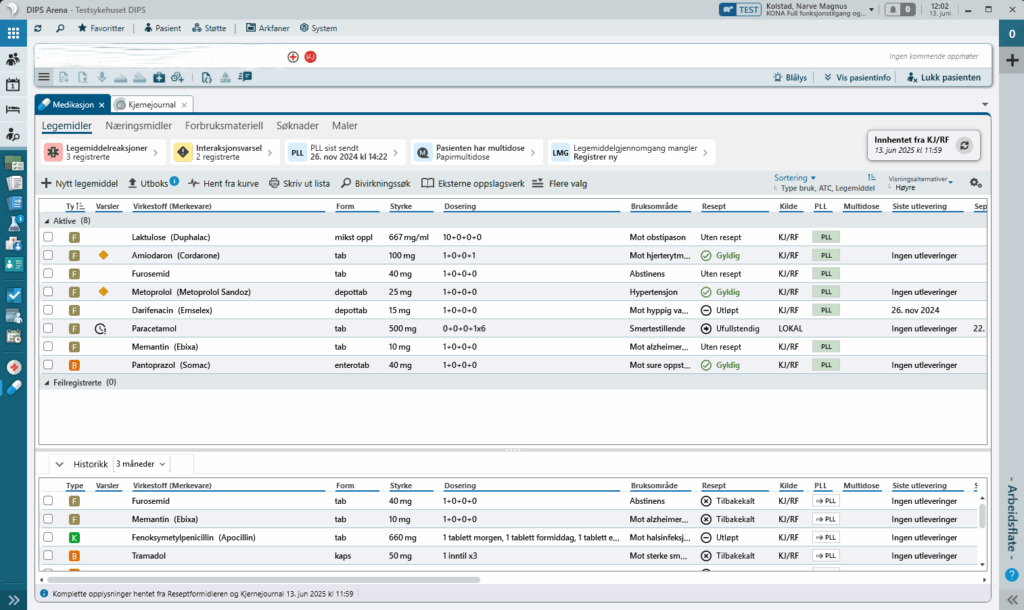Open the Historikk 3 måneder dropdown
1024x610 pixels.
[x=141, y=464]
